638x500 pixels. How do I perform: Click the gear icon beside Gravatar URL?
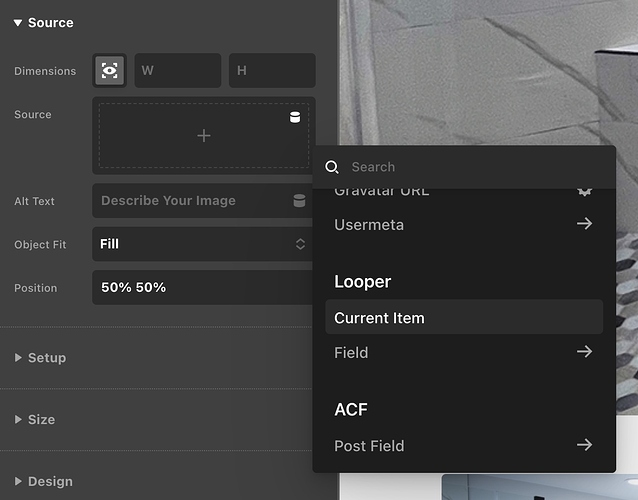click(x=585, y=190)
